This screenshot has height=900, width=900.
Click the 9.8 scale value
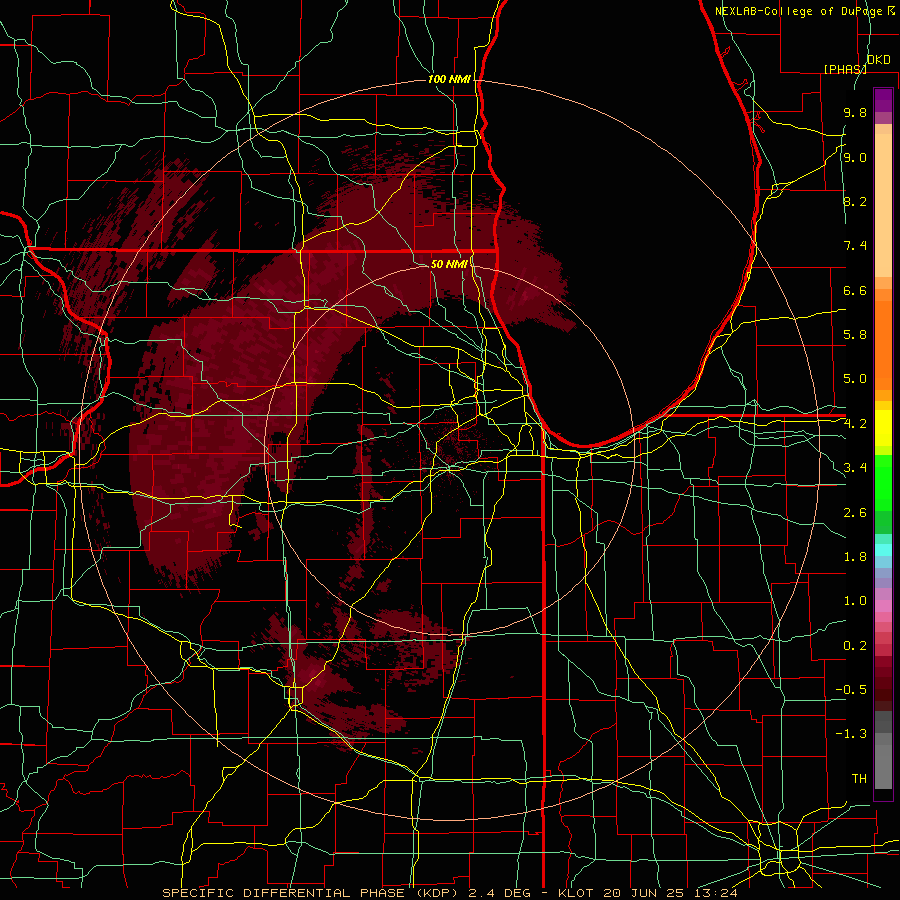[855, 112]
